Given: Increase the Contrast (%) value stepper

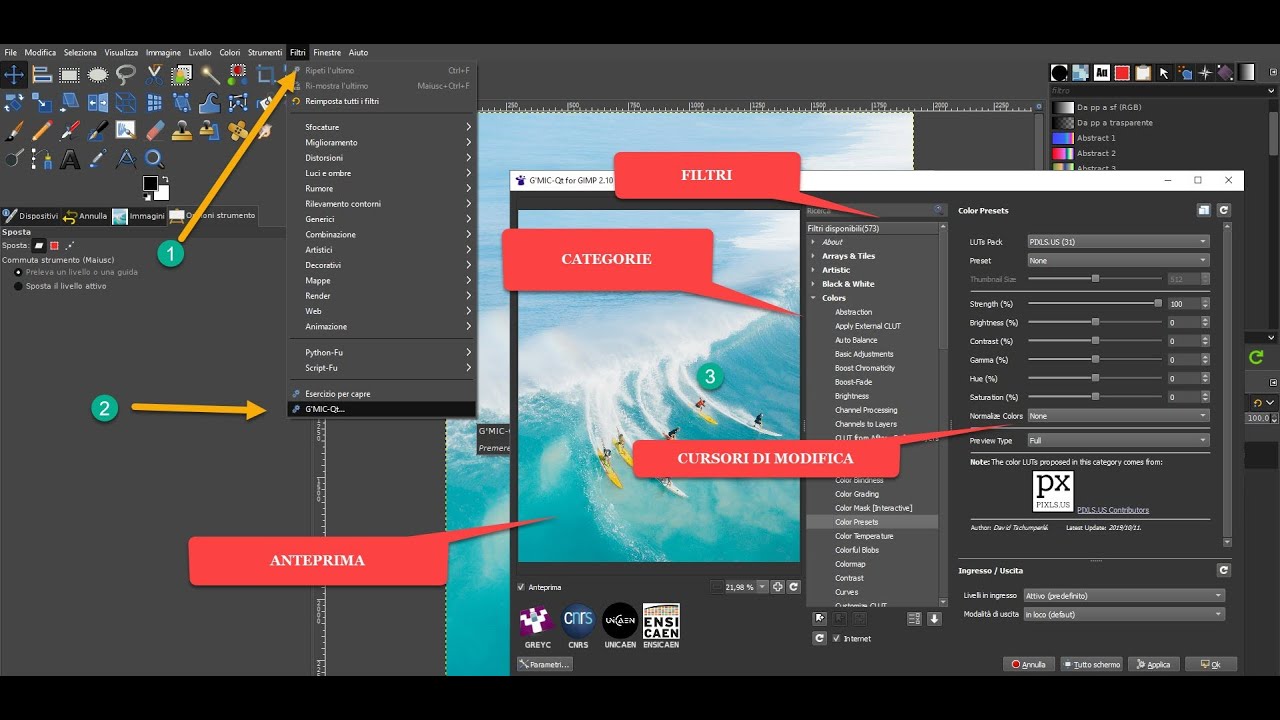Looking at the screenshot, I should (x=1206, y=338).
